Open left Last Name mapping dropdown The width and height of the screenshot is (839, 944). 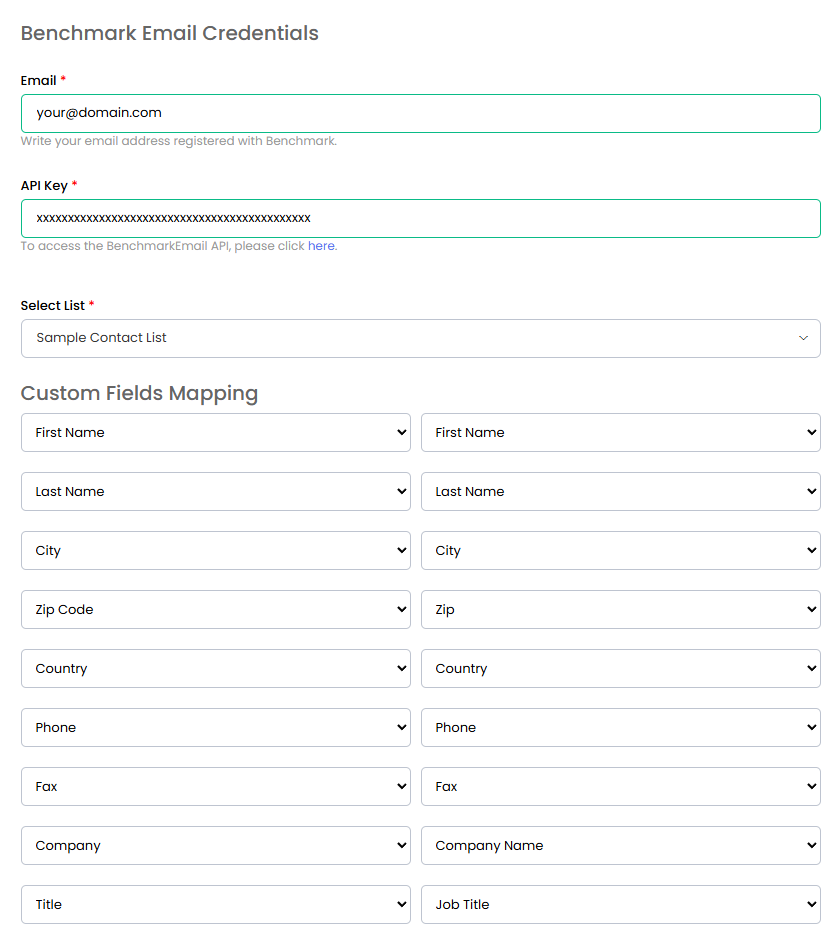pos(215,491)
